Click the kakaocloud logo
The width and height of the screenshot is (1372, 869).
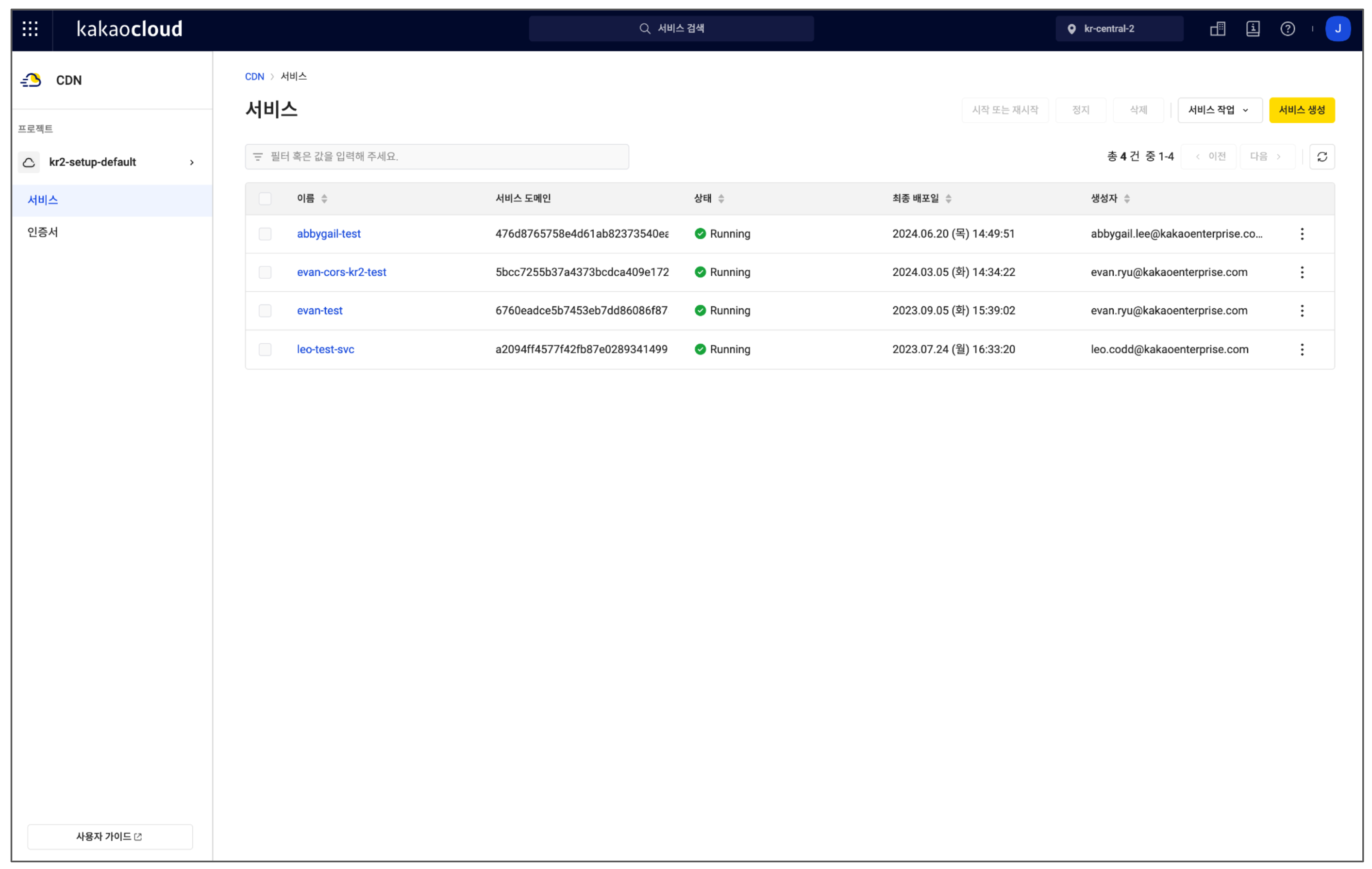(129, 29)
